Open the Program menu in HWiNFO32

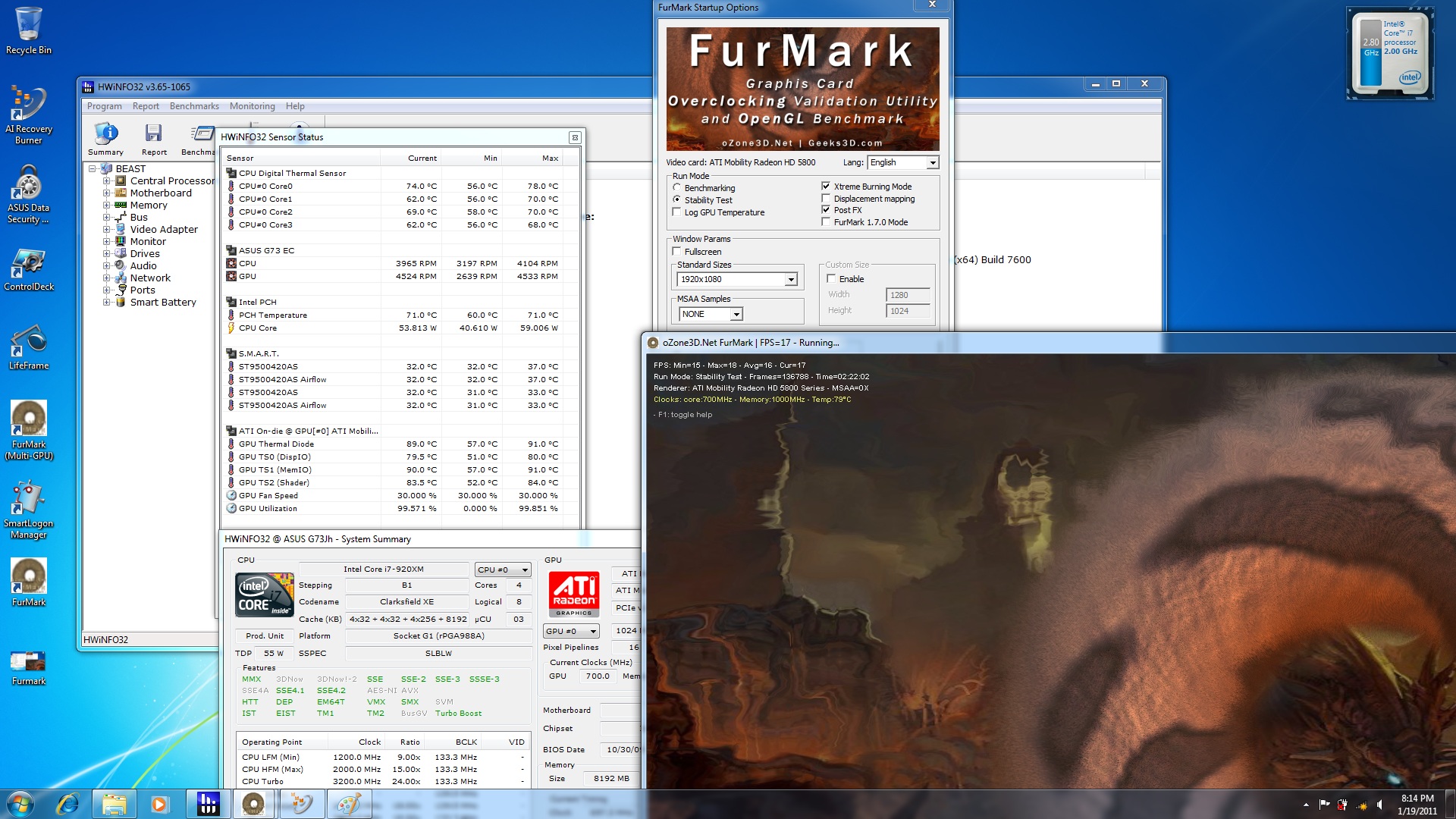104,106
